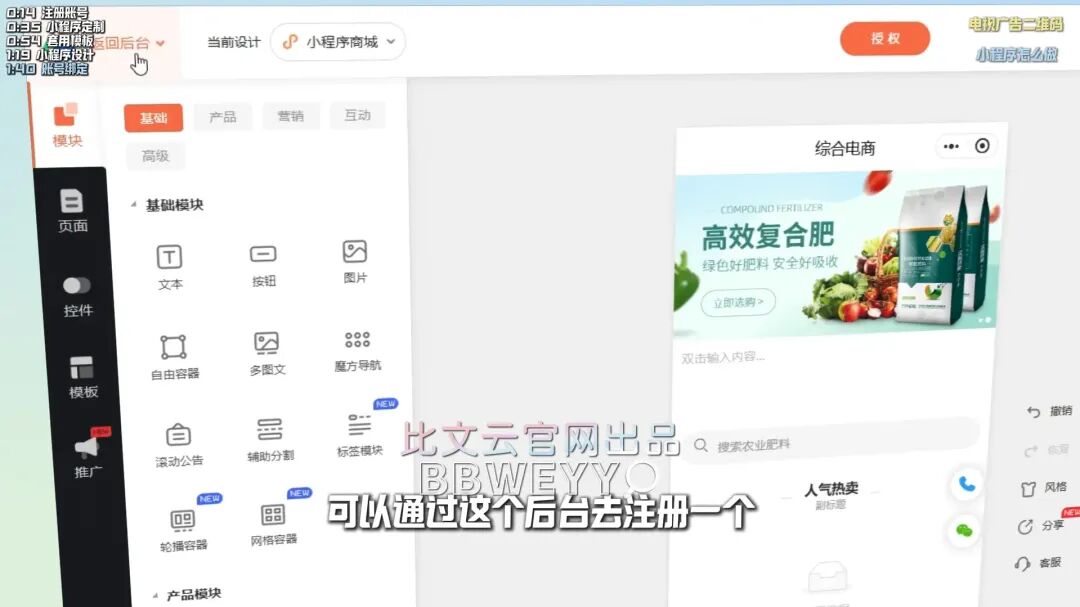Open the 控件 controls sidebar panel
Screen dimensions: 1080x607
[78, 296]
